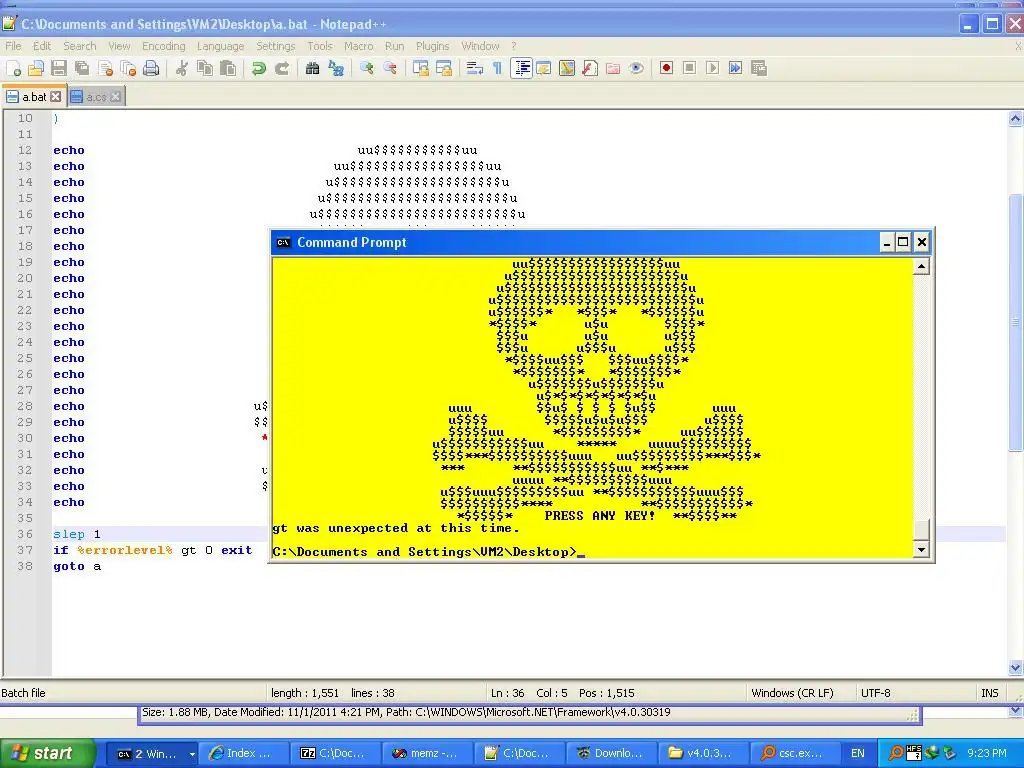Viewport: 1024px width, 768px height.
Task: Save the file with the floppy icon
Action: click(x=59, y=68)
